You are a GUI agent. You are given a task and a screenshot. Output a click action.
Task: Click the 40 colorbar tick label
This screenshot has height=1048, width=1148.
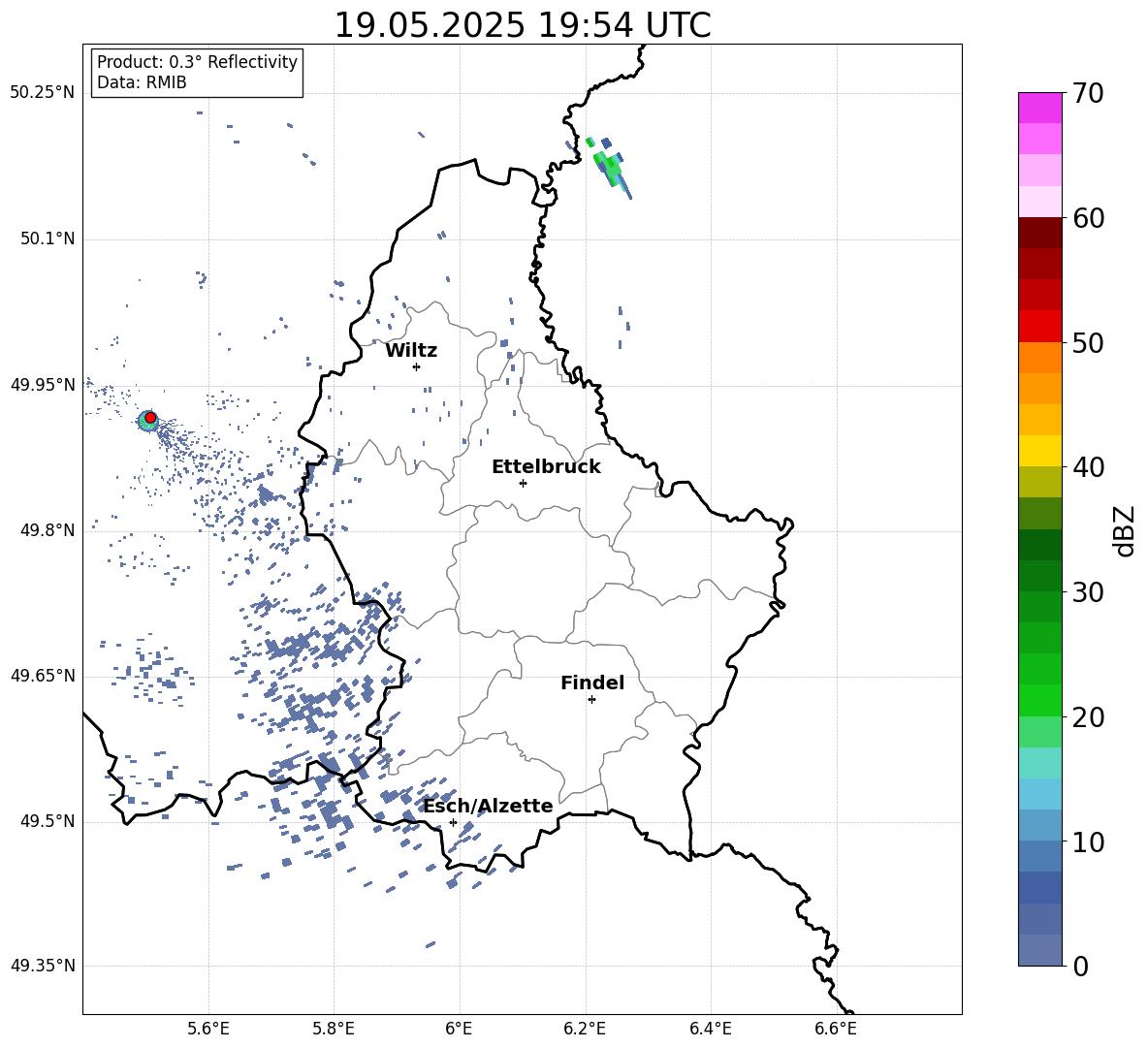(x=1088, y=467)
